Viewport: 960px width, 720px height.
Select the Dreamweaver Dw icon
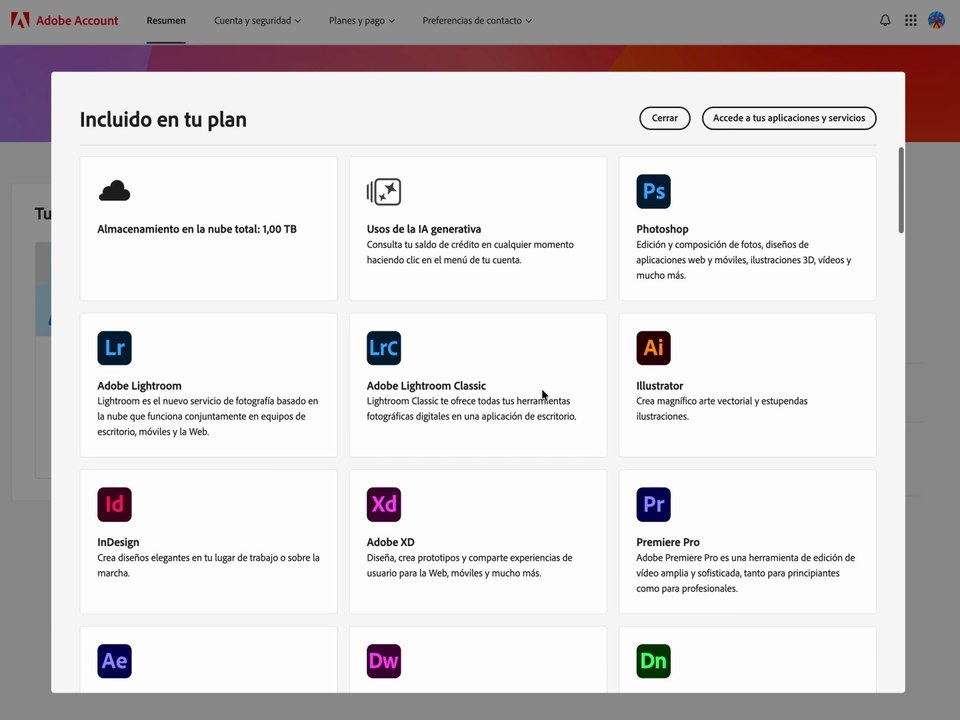384,661
